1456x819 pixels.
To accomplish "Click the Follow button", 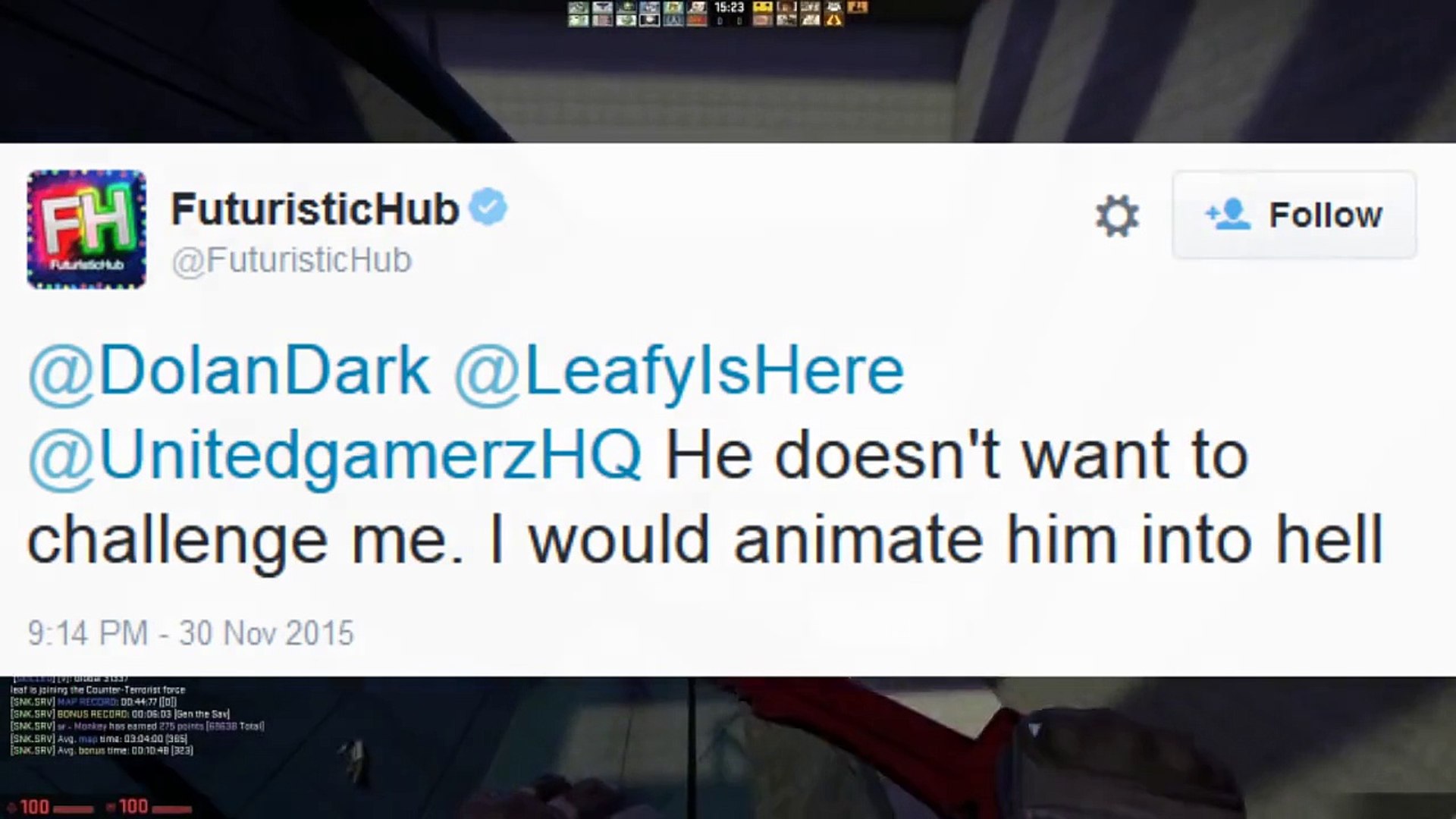I will [x=1294, y=215].
